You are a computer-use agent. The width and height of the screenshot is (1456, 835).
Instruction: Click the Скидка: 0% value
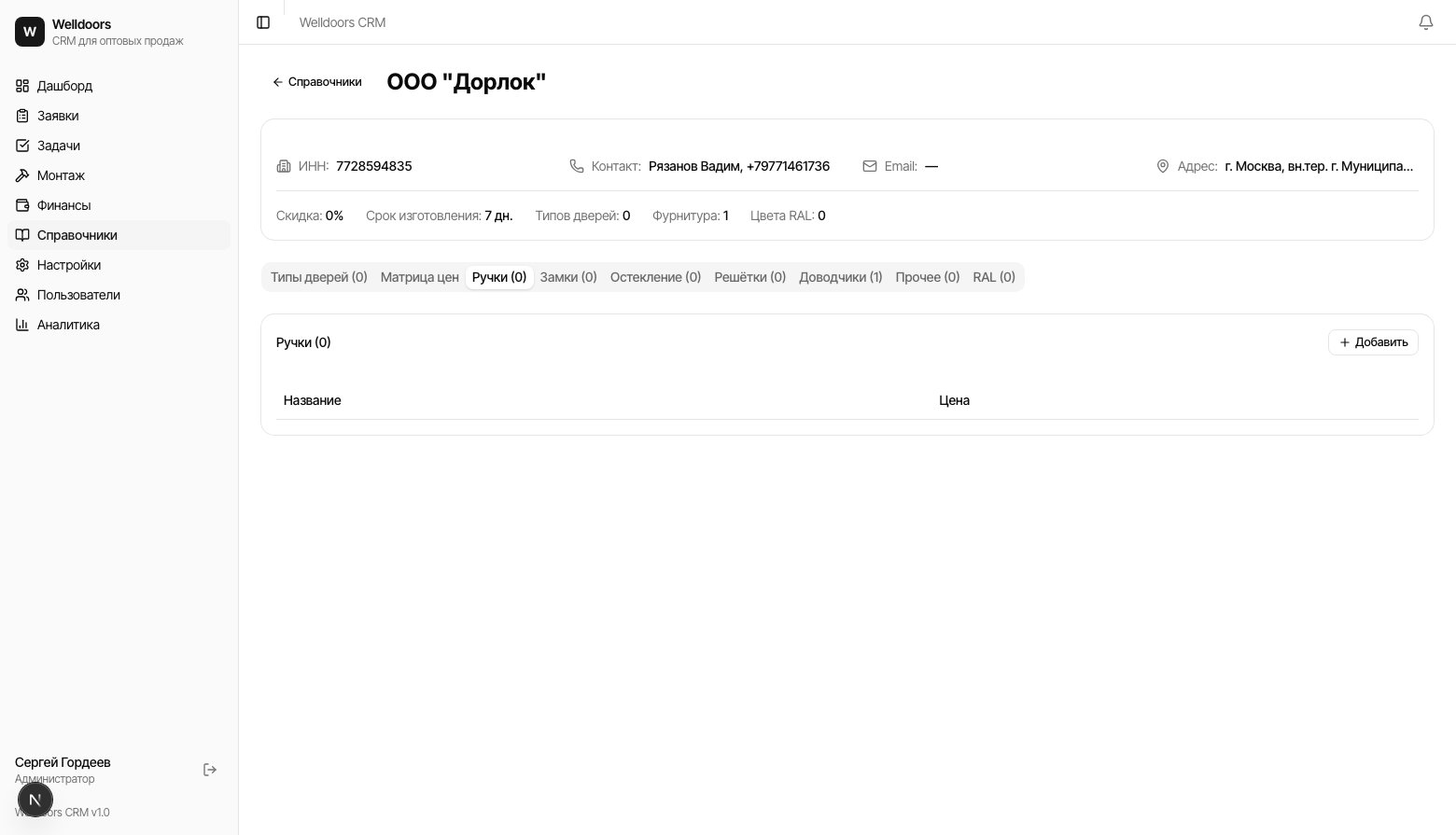tap(310, 216)
